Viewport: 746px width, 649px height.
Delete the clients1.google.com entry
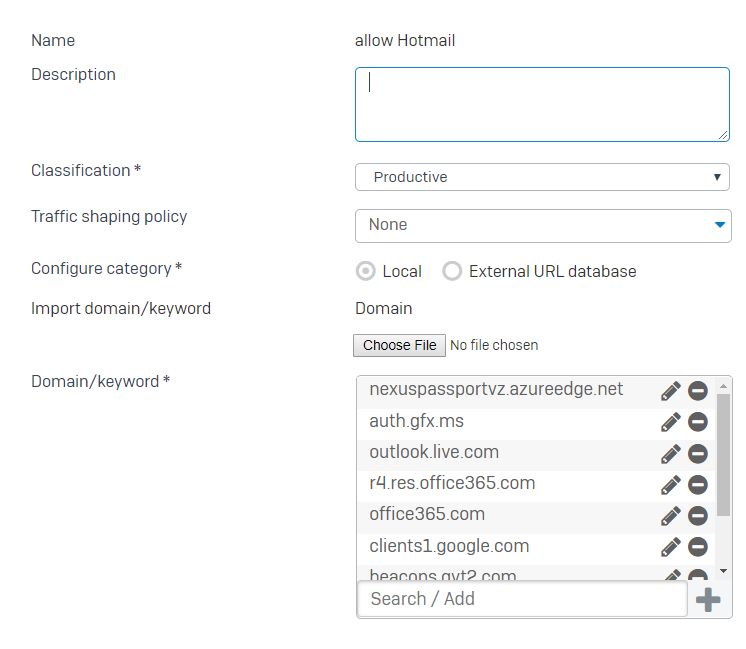click(x=698, y=547)
